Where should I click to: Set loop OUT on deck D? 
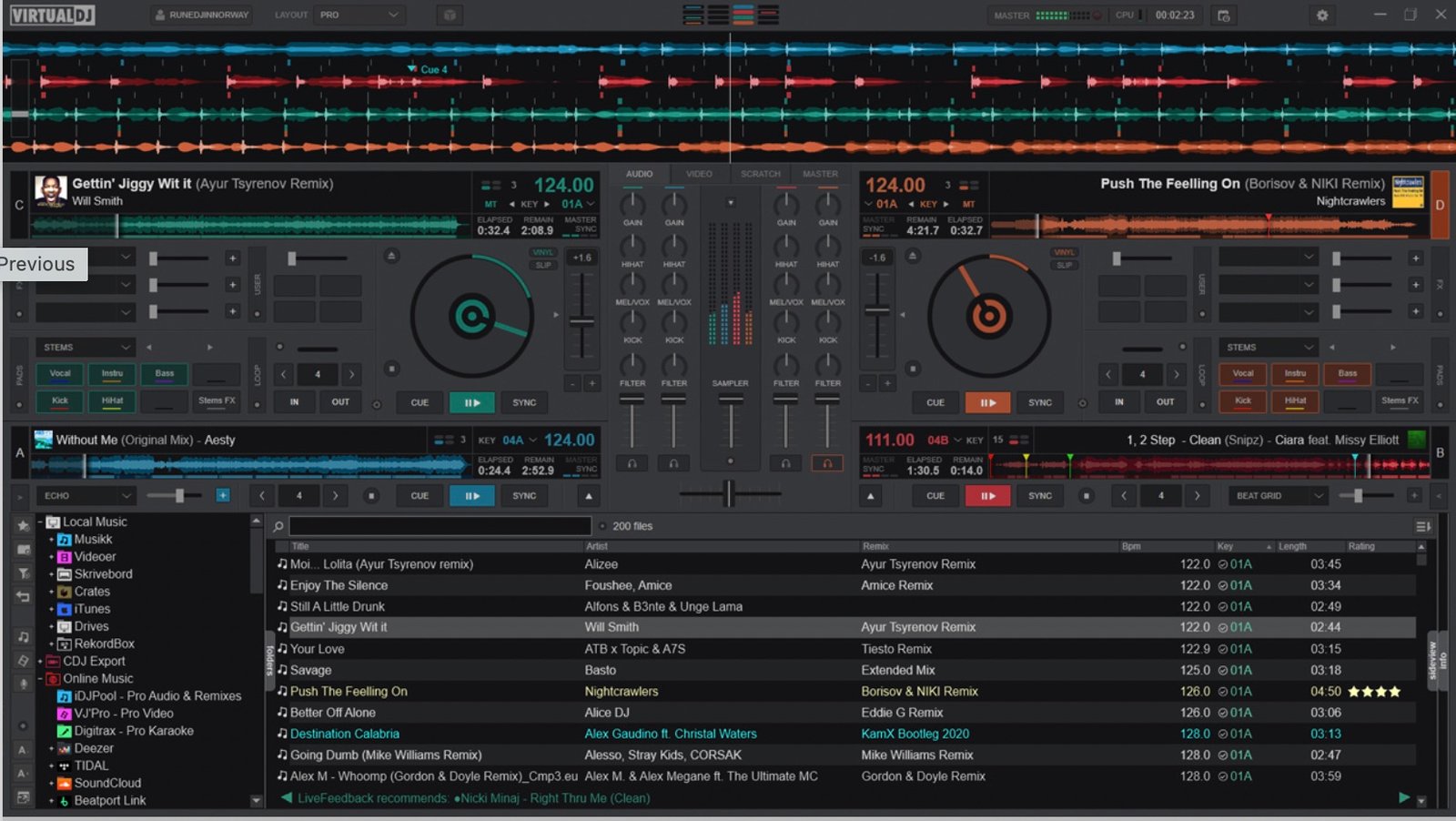click(1165, 402)
